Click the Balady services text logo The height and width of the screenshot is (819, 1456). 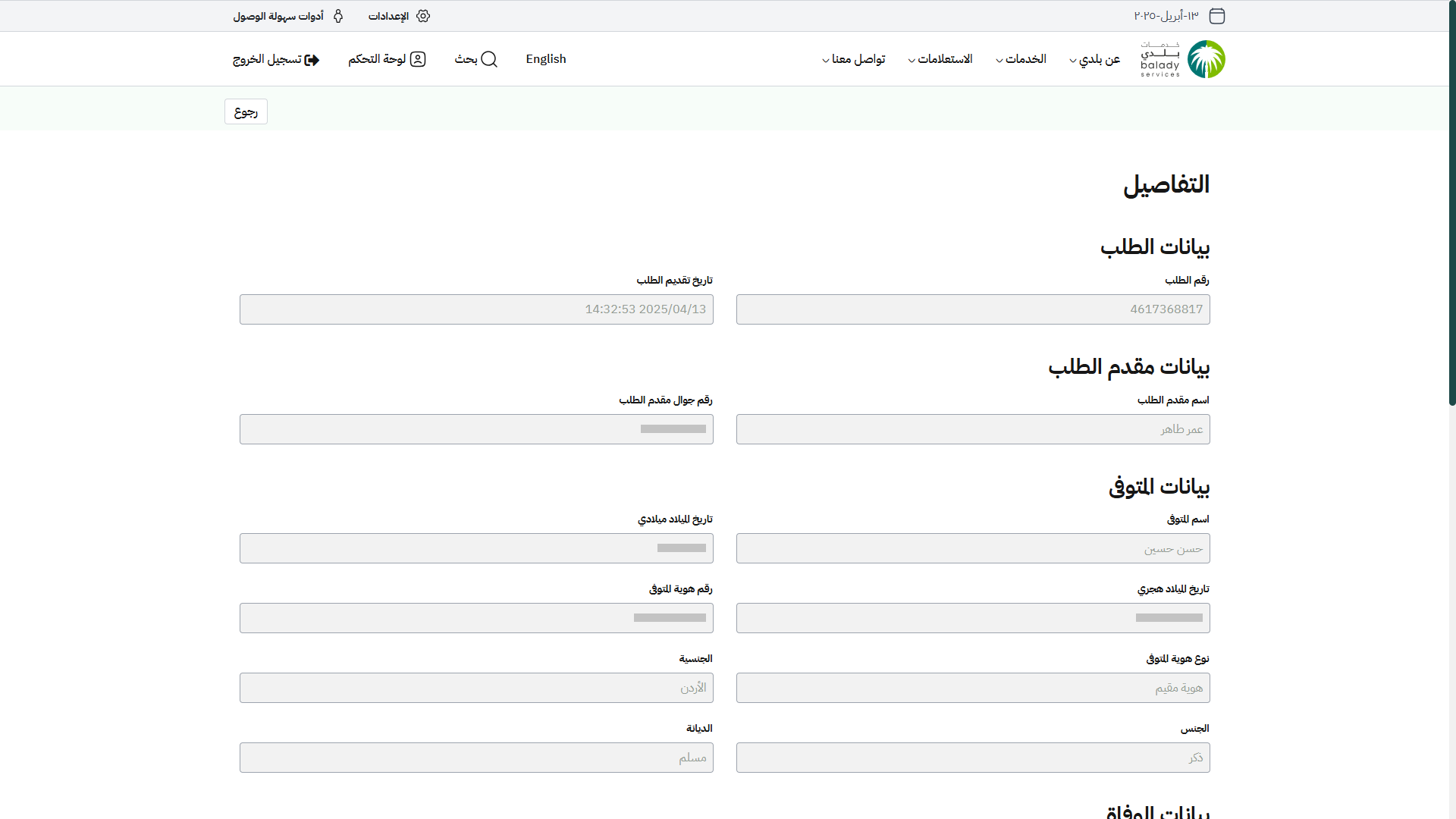[x=1160, y=59]
